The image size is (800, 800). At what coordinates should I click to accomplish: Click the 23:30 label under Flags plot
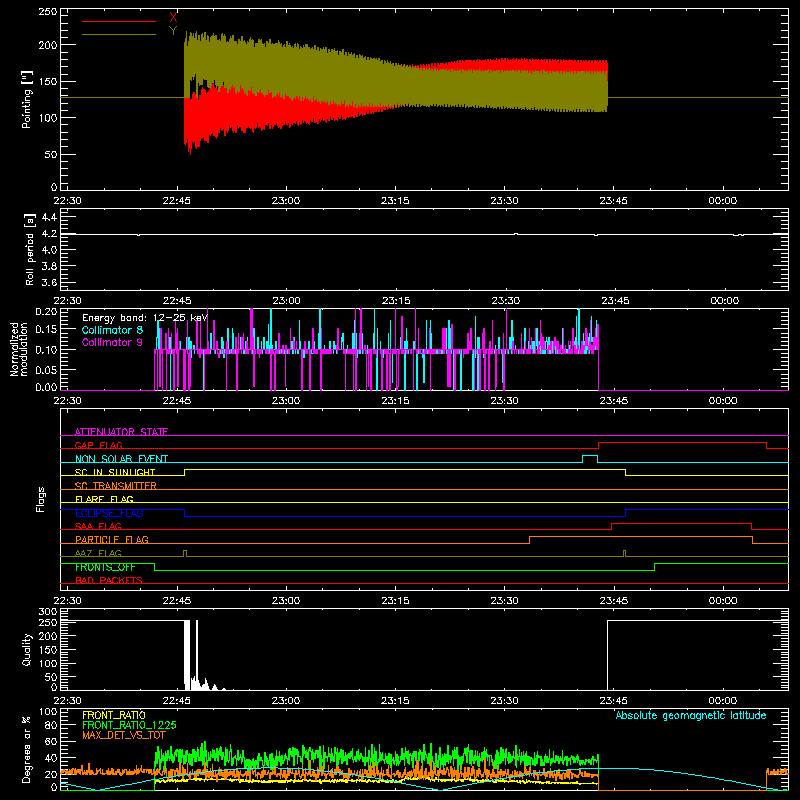point(504,601)
